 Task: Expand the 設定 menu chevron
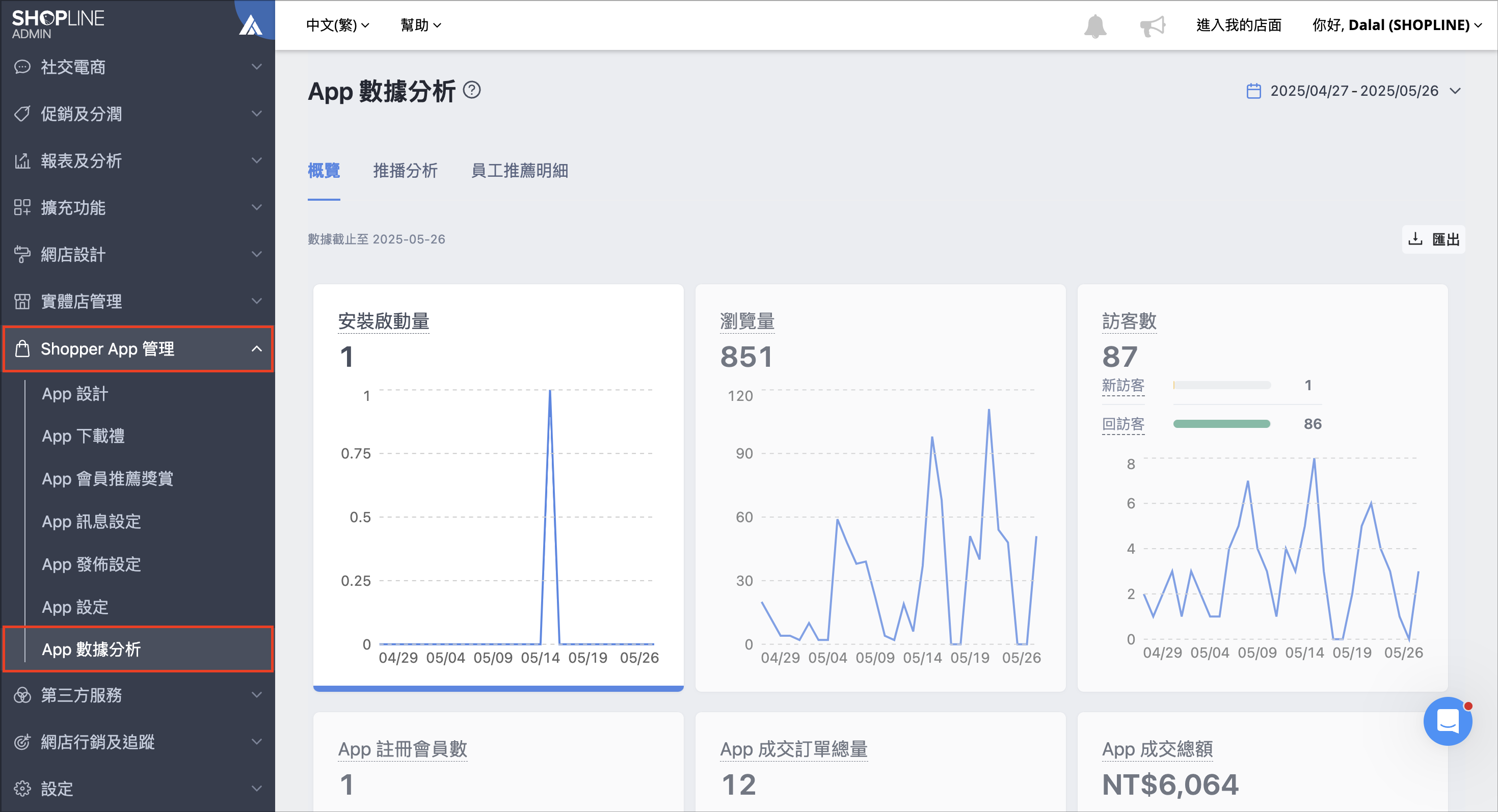[x=256, y=789]
